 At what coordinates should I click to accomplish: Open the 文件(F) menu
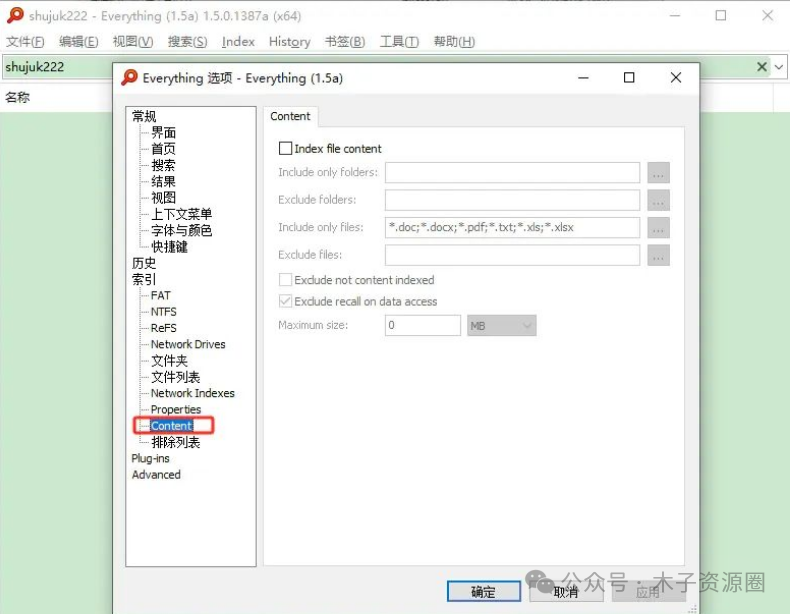pyautogui.click(x=25, y=41)
